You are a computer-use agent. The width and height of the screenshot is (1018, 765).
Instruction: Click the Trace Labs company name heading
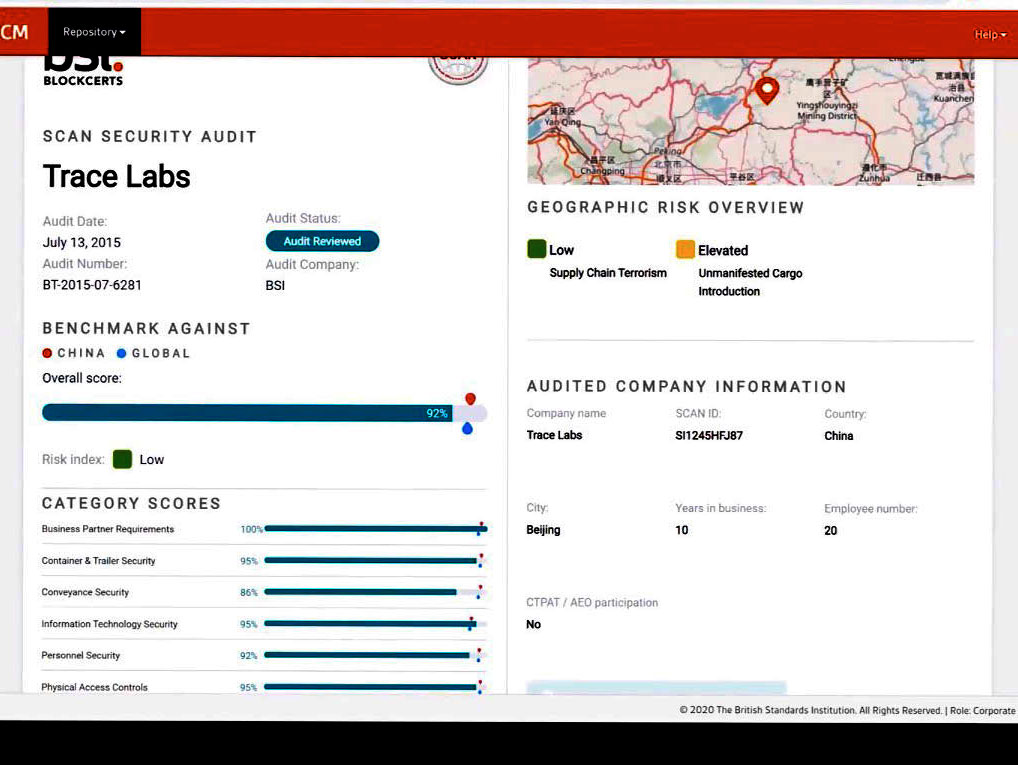116,177
